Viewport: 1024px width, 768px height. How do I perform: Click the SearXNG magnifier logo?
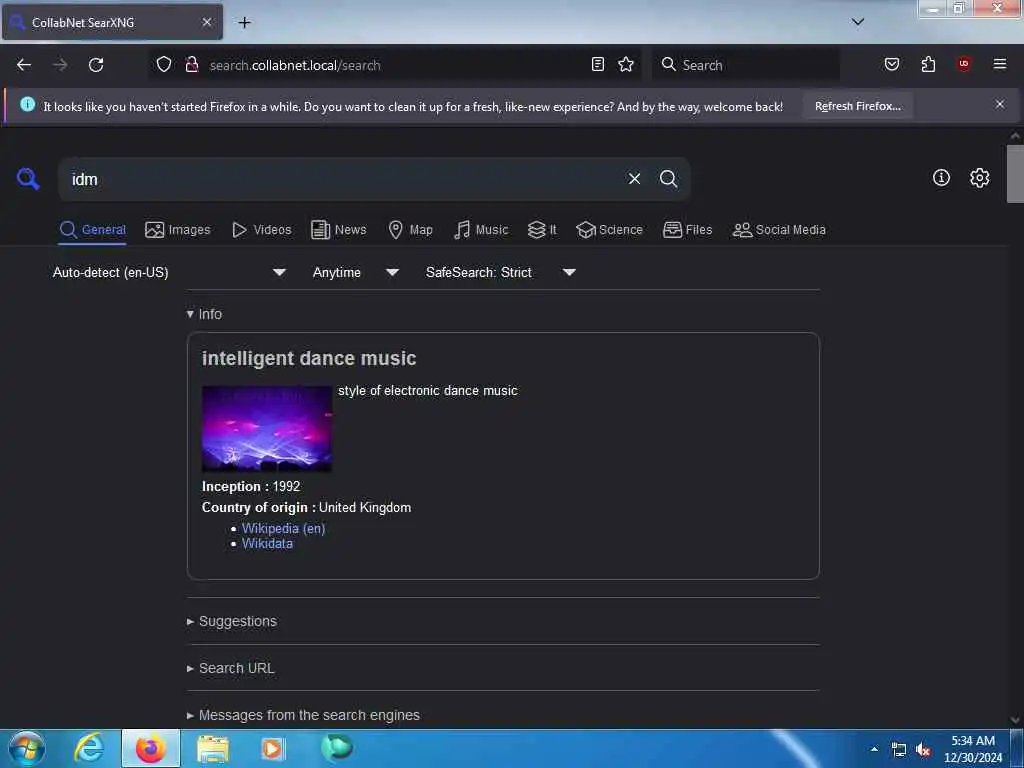(x=28, y=178)
